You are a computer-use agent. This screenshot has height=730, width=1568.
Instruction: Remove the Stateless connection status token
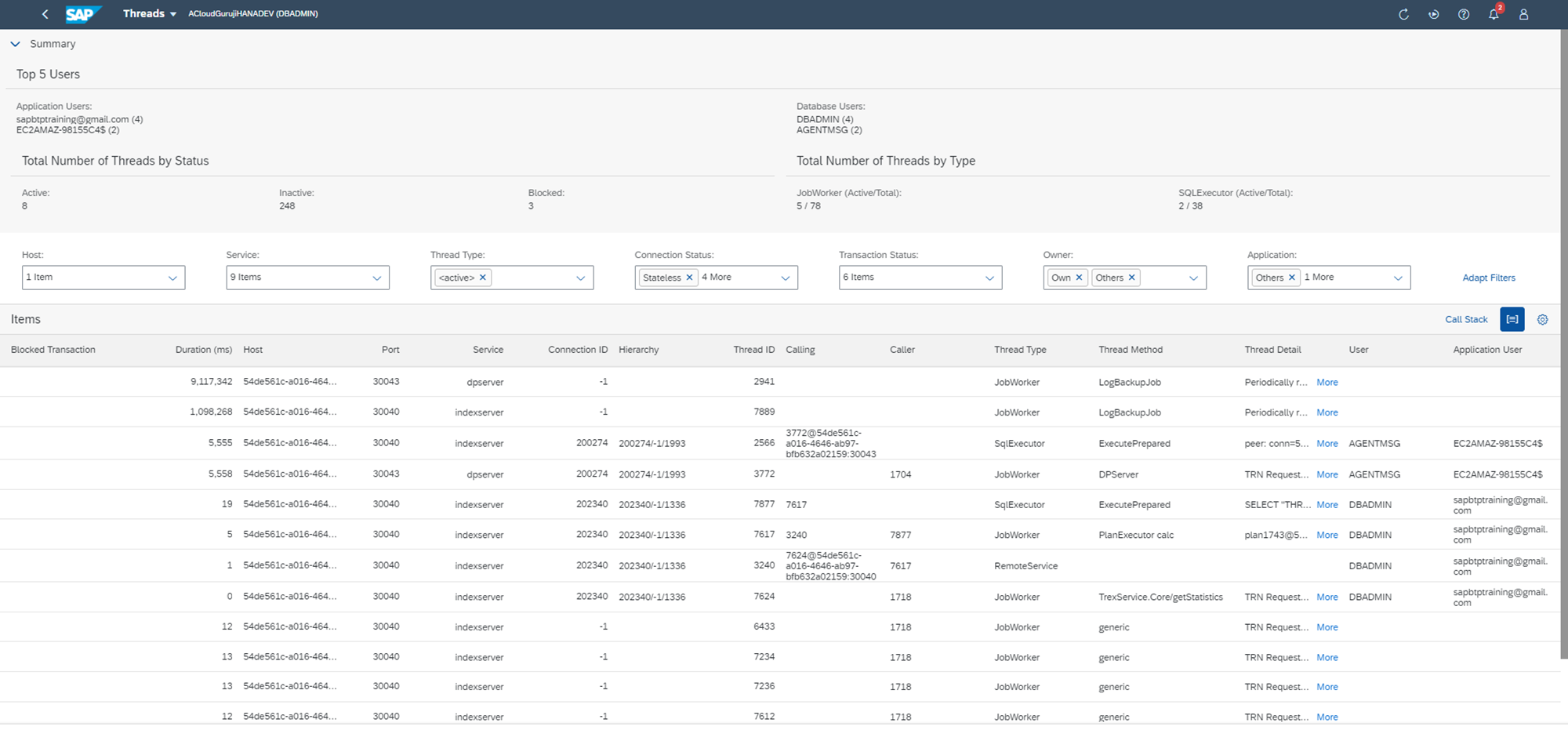pos(689,278)
